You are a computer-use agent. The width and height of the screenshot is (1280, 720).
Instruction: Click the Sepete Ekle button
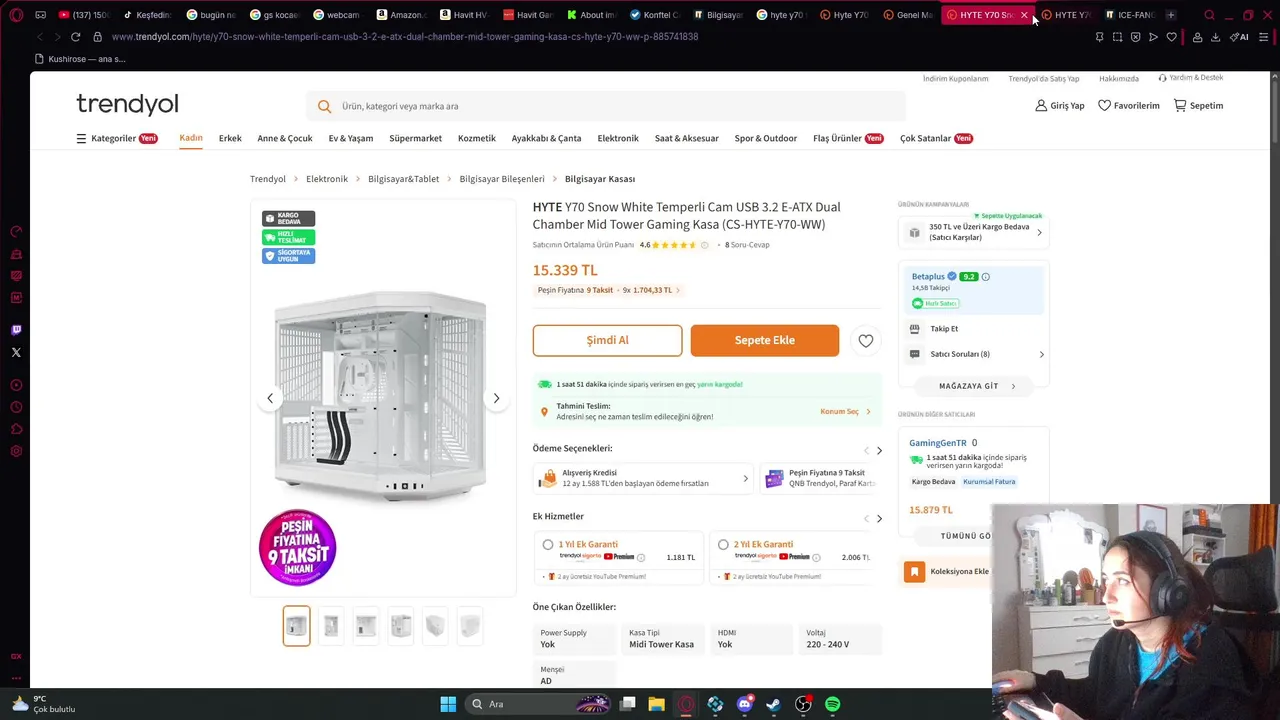(765, 340)
